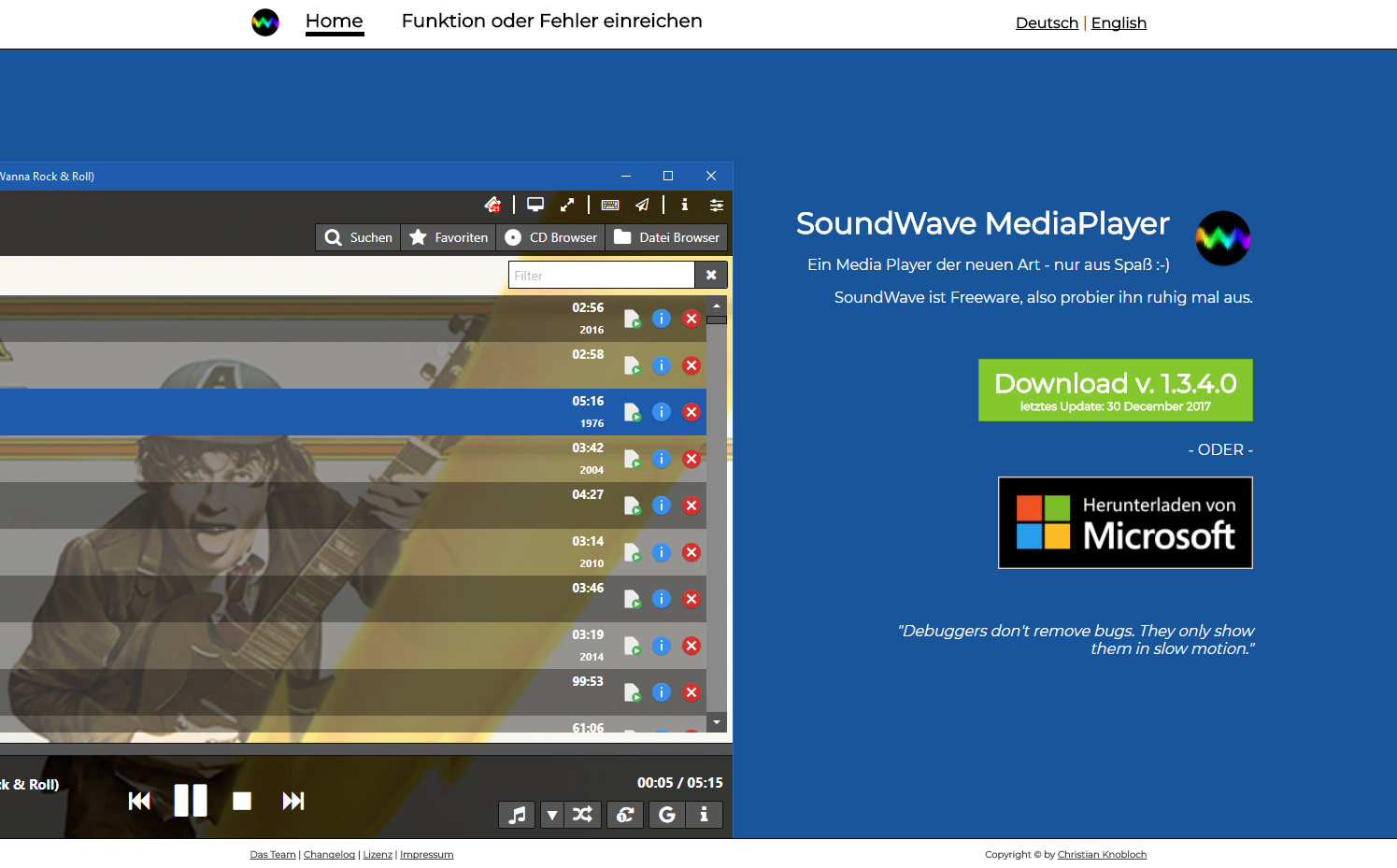Expand the dropdown arrow beside the shuffle button
Image resolution: width=1397 pixels, height=868 pixels.
pyautogui.click(x=552, y=815)
